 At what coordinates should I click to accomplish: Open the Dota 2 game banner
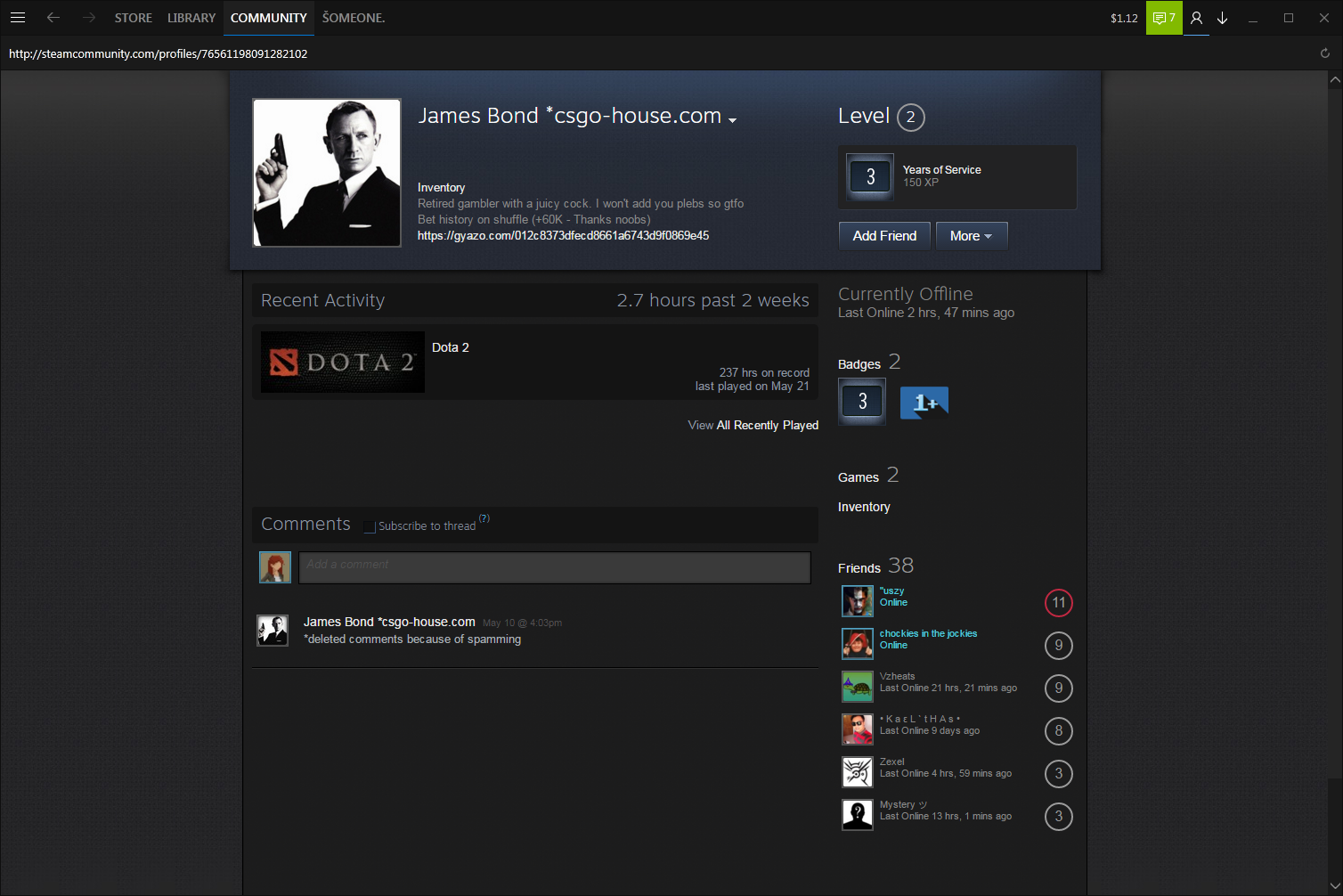pos(342,362)
